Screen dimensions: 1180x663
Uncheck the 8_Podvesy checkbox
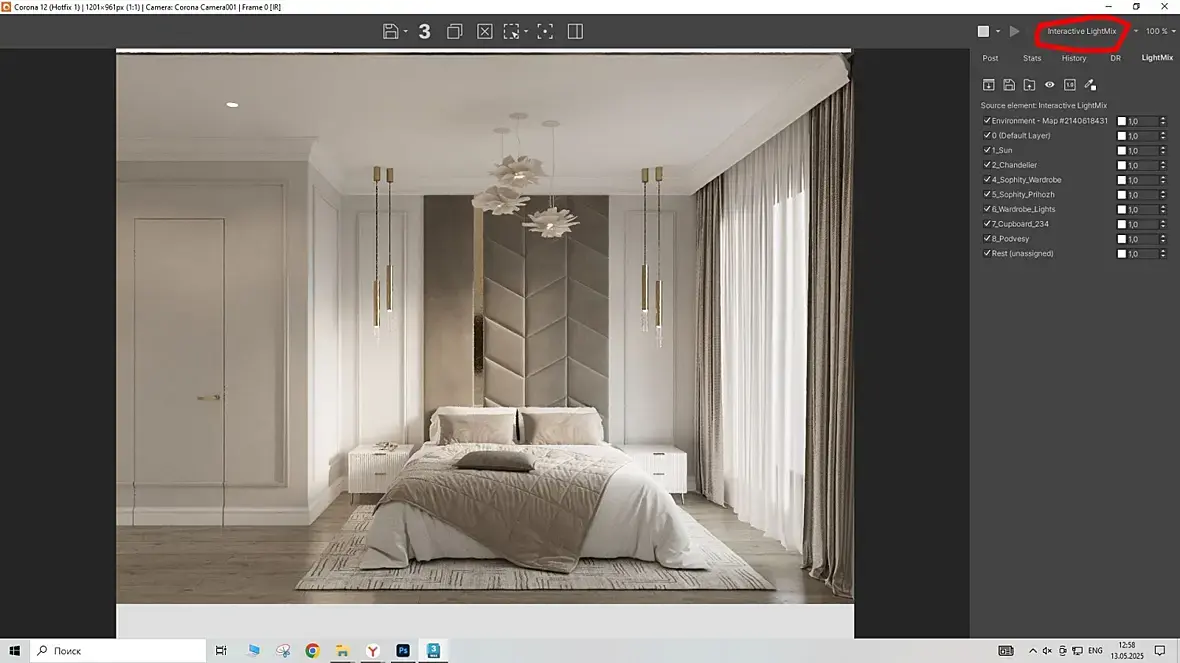click(x=987, y=239)
